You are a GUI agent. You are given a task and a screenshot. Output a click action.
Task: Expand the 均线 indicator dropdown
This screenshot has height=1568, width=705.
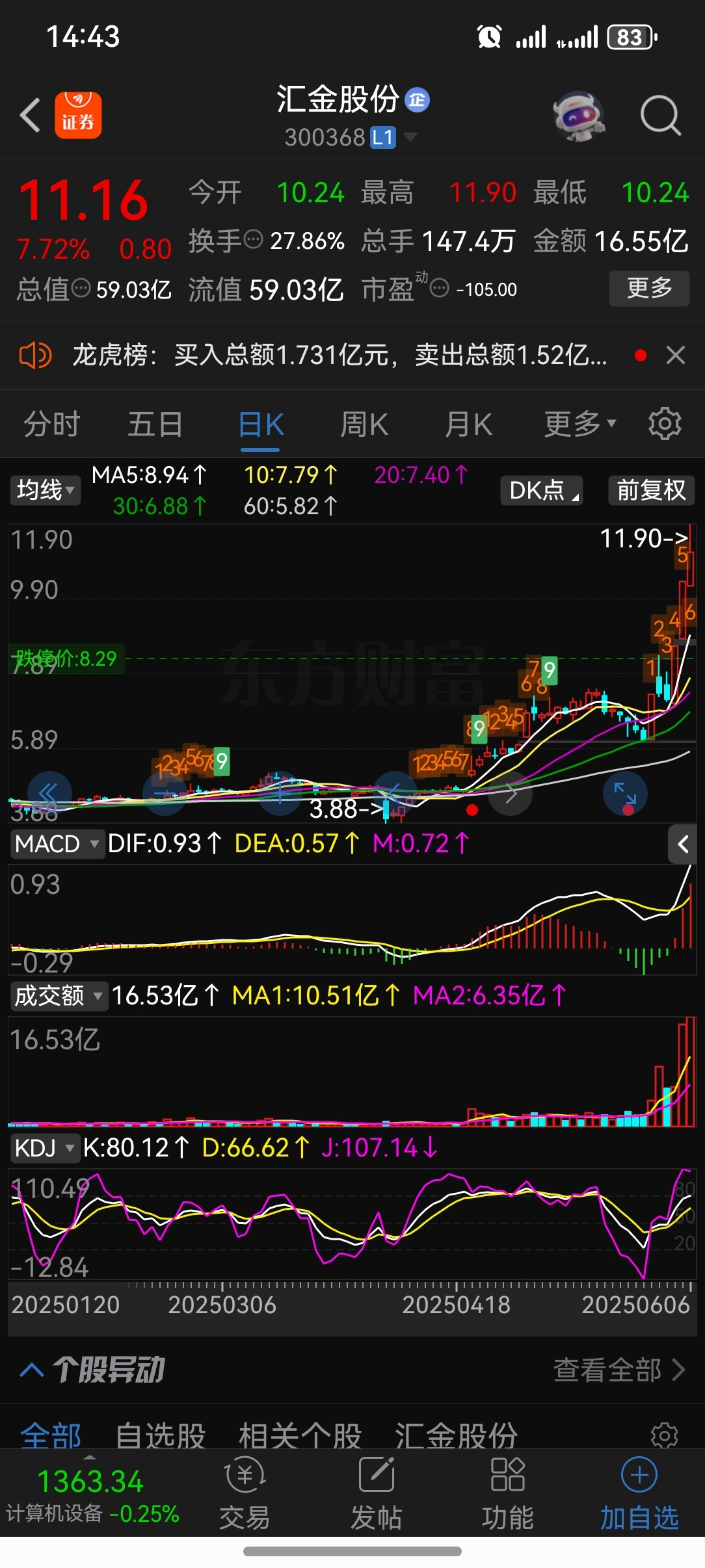pyautogui.click(x=45, y=490)
